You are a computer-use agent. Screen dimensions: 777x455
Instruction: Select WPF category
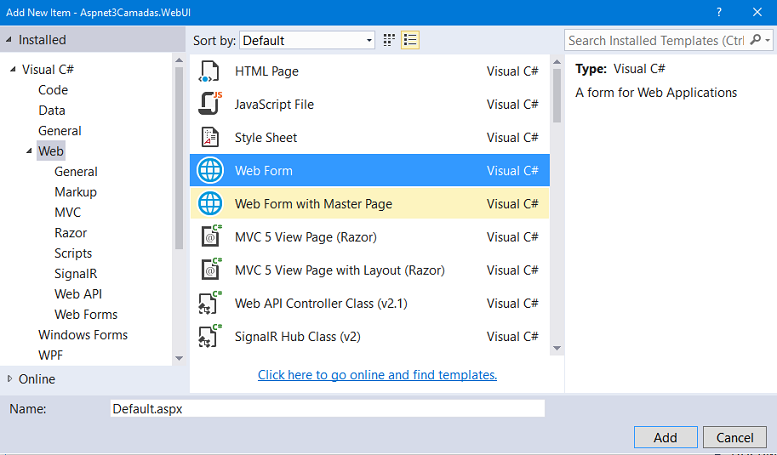[x=51, y=355]
